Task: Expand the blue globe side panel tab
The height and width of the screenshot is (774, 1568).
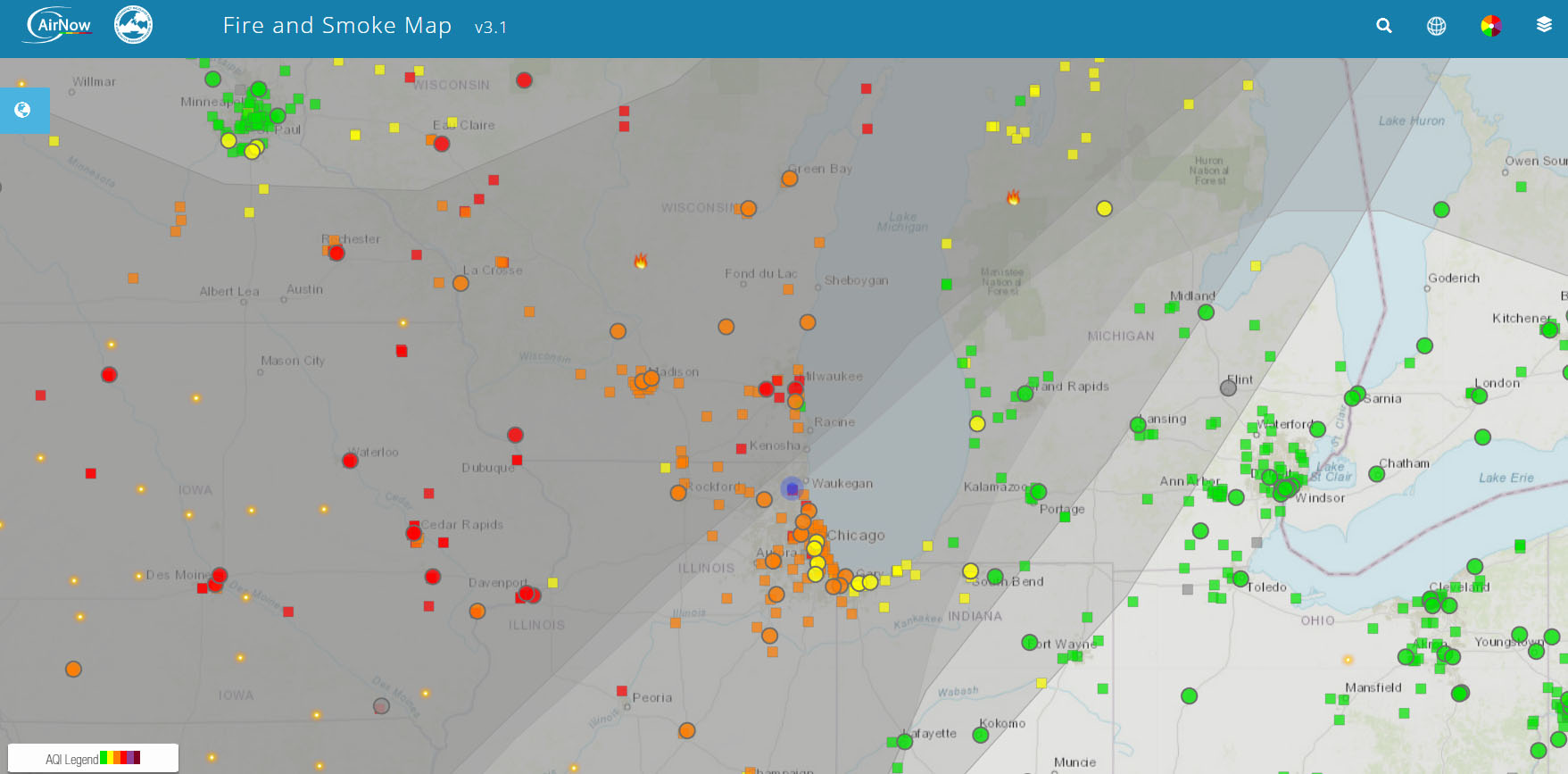Action: pyautogui.click(x=23, y=110)
